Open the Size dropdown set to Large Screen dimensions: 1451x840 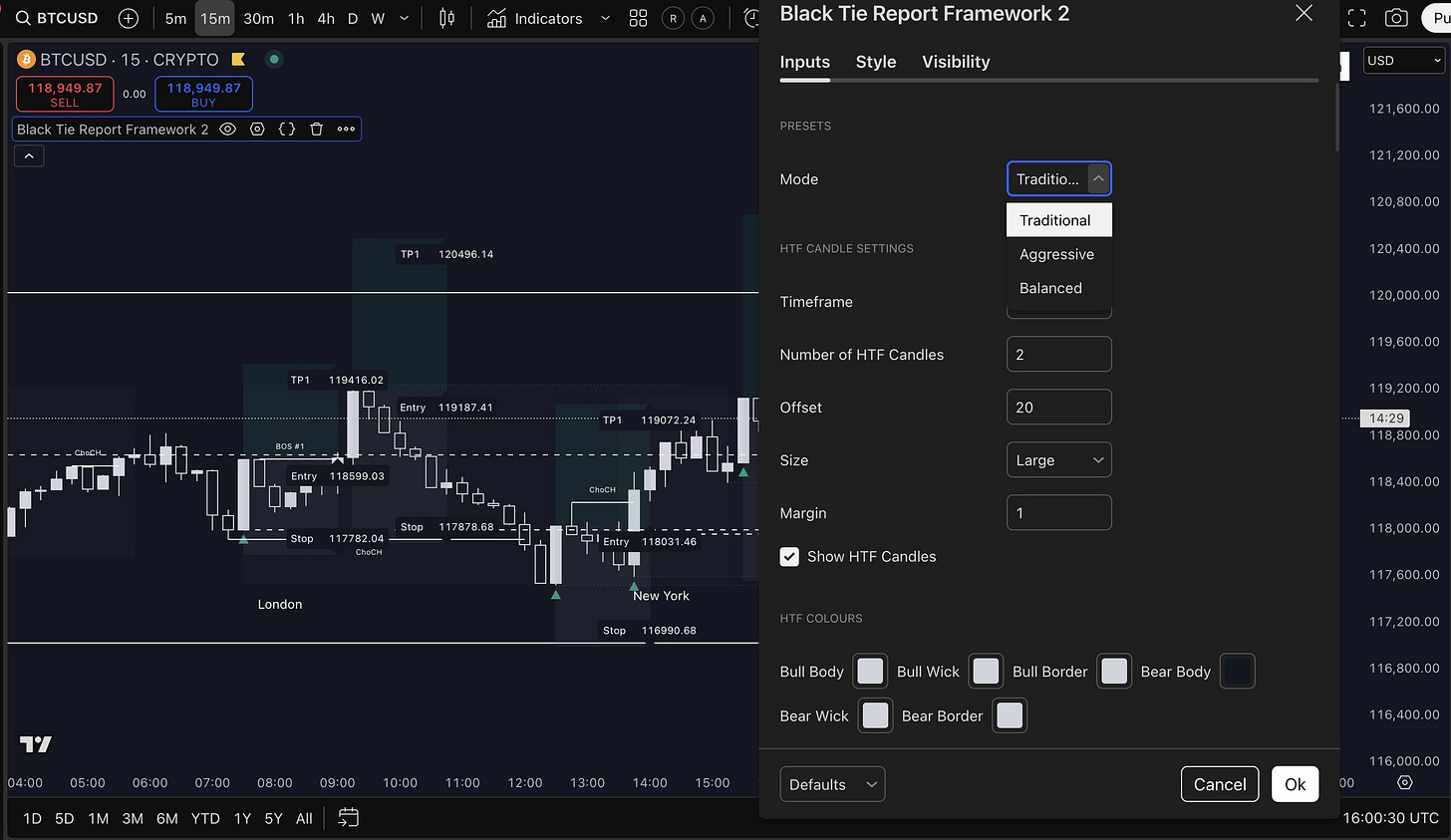(1059, 460)
